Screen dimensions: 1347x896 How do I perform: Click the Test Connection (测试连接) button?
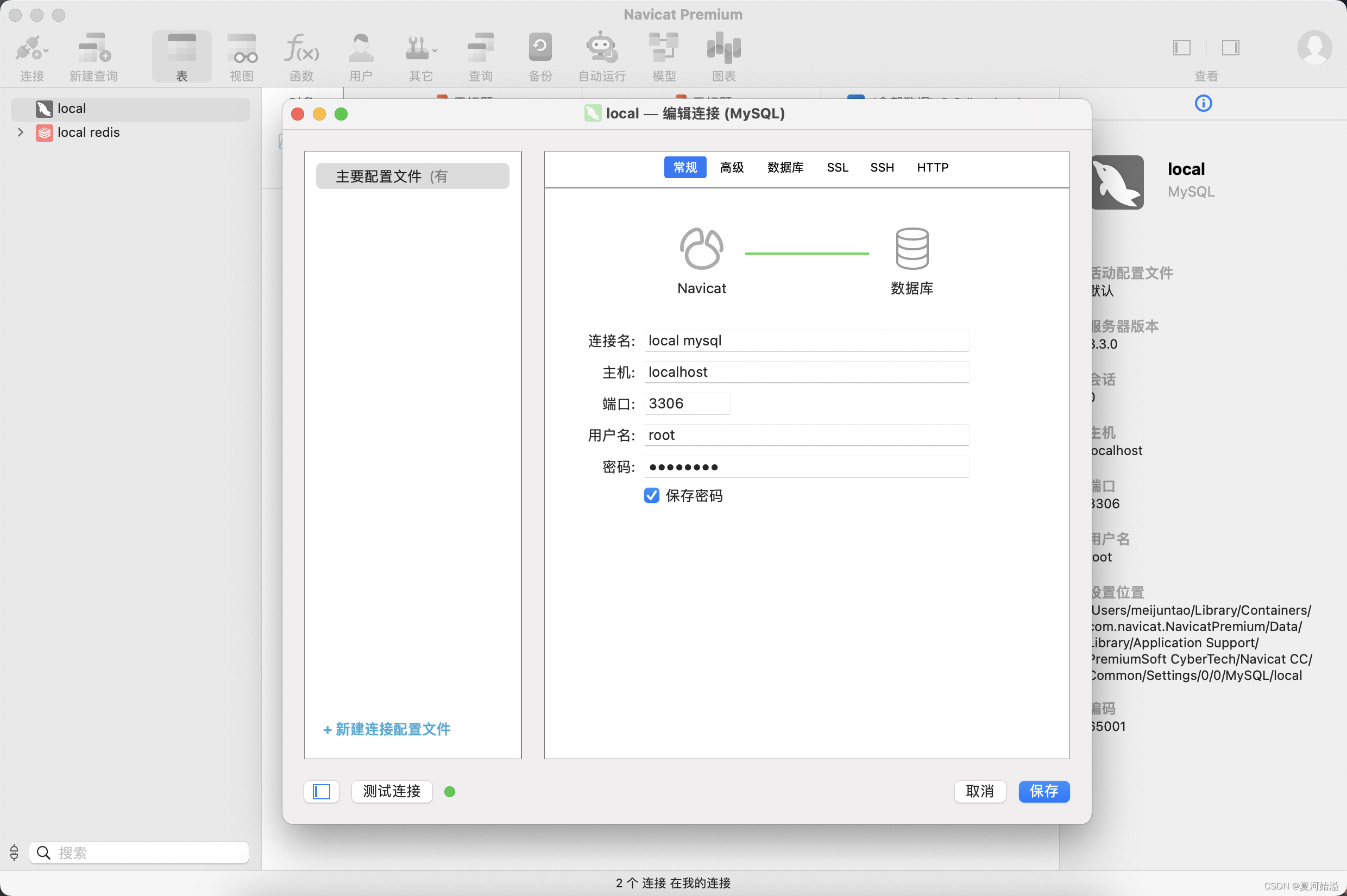pos(392,791)
